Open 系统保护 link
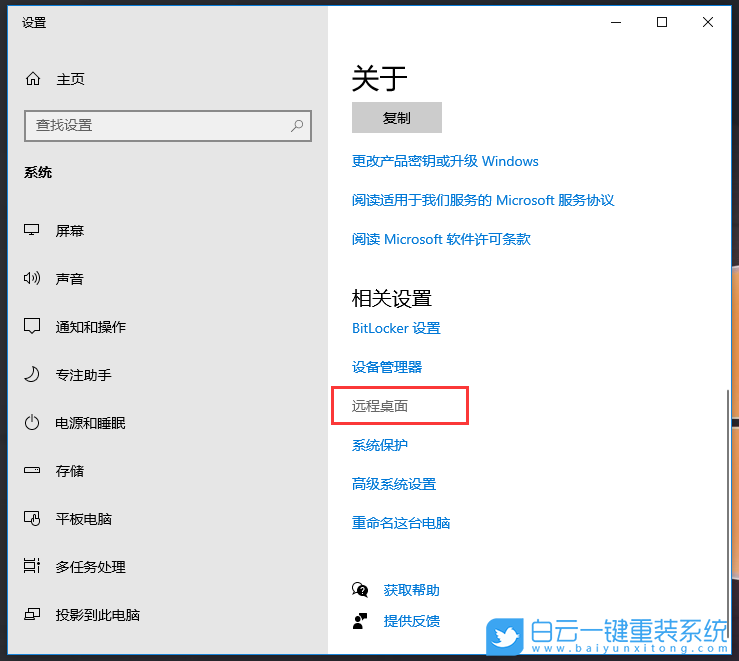The height and width of the screenshot is (661, 739). tap(380, 445)
